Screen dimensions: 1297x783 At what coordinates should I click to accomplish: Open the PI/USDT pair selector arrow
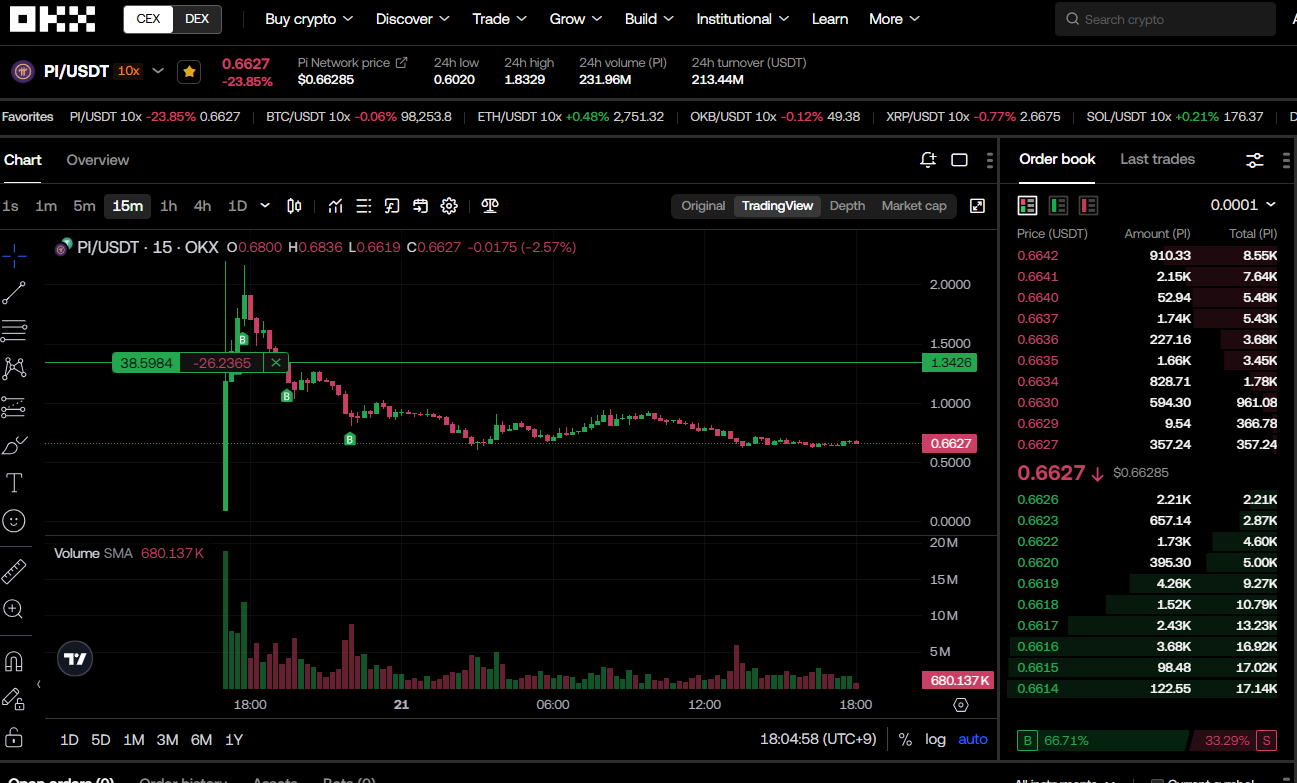click(x=158, y=71)
